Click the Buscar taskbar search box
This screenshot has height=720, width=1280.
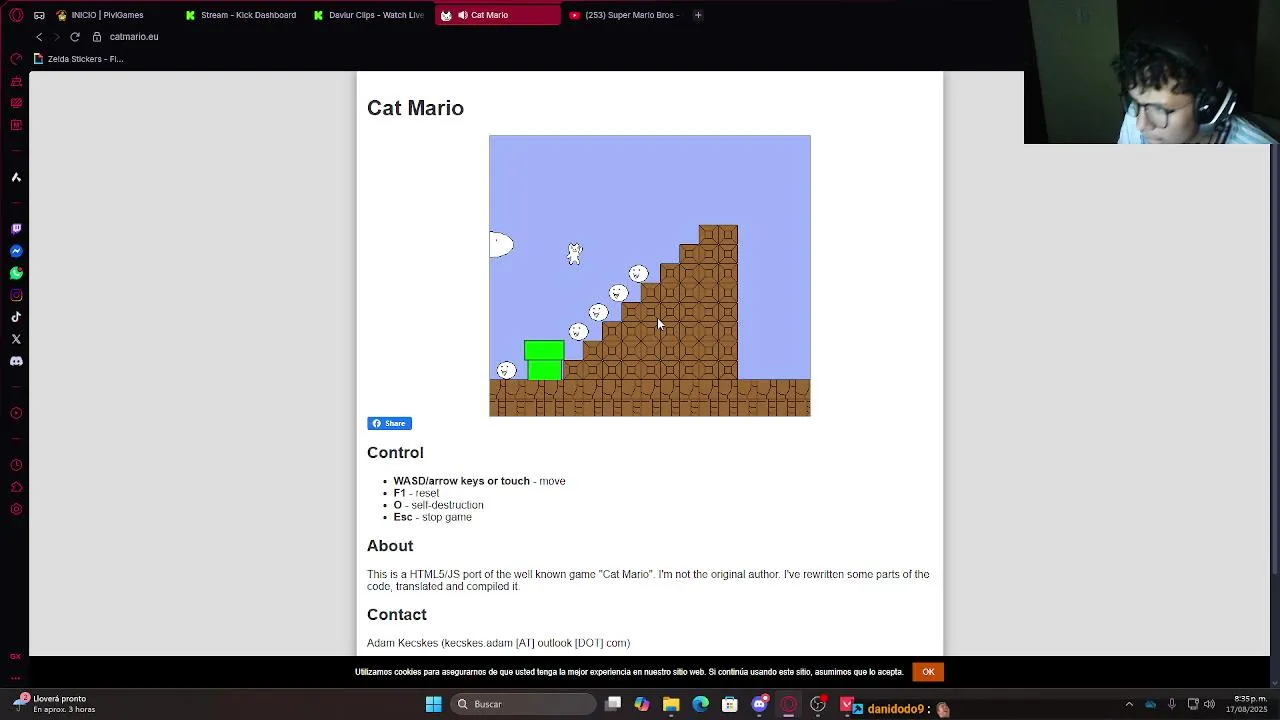(x=522, y=704)
